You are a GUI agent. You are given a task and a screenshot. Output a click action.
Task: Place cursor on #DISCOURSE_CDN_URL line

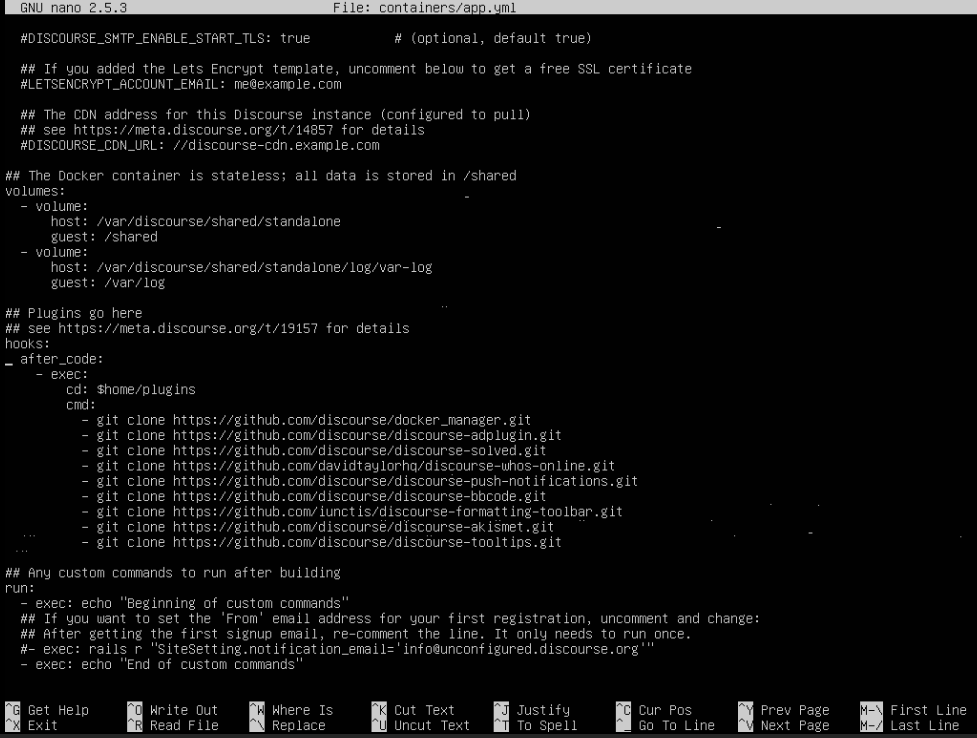click(x=199, y=145)
